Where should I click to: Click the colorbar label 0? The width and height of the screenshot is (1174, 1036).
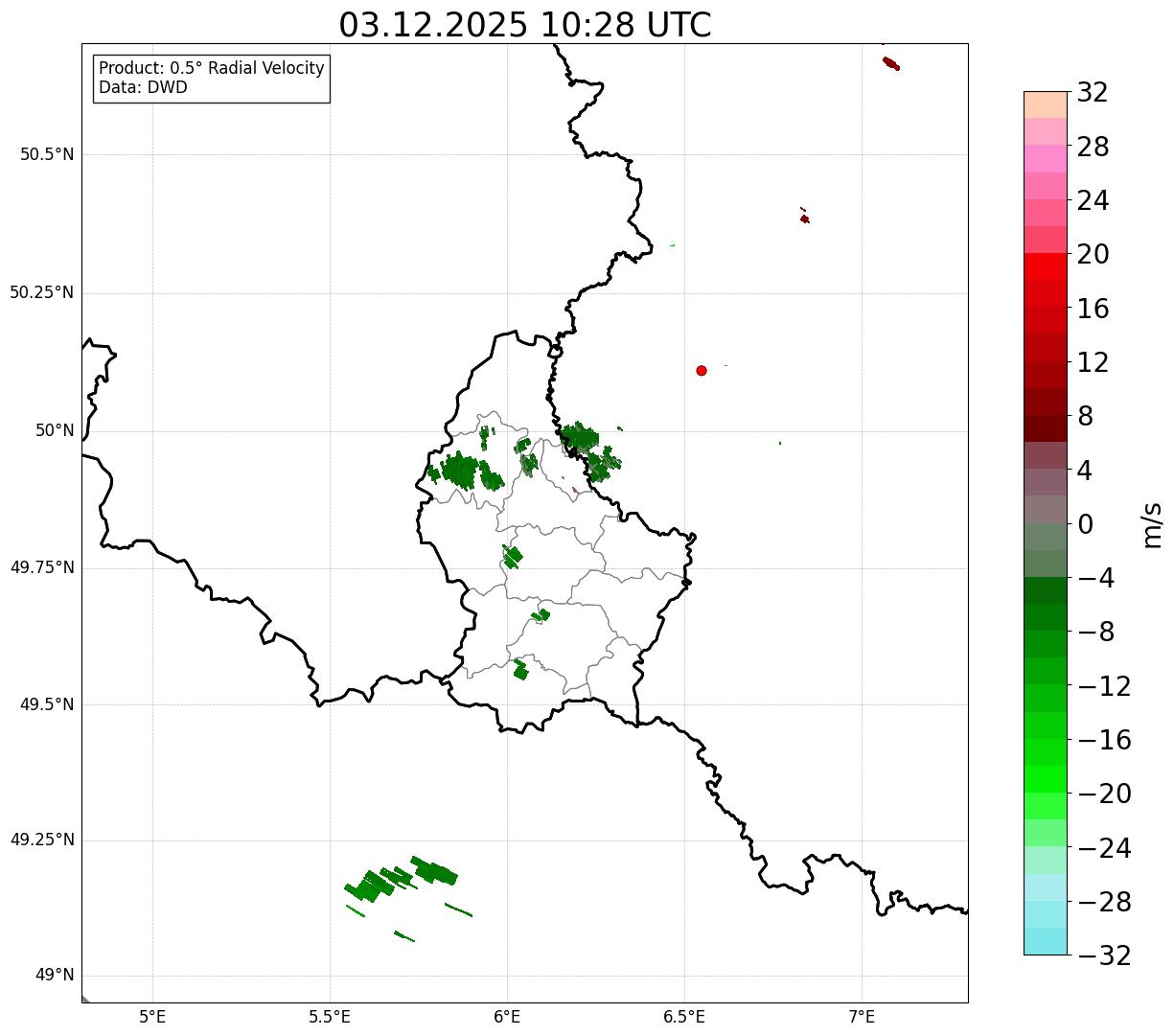coord(1085,524)
